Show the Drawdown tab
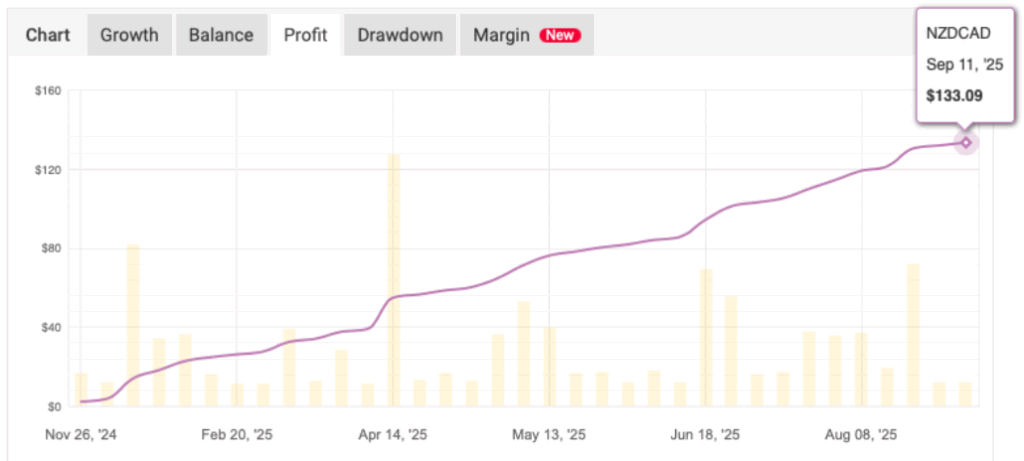The width and height of the screenshot is (1024, 461). [x=400, y=35]
